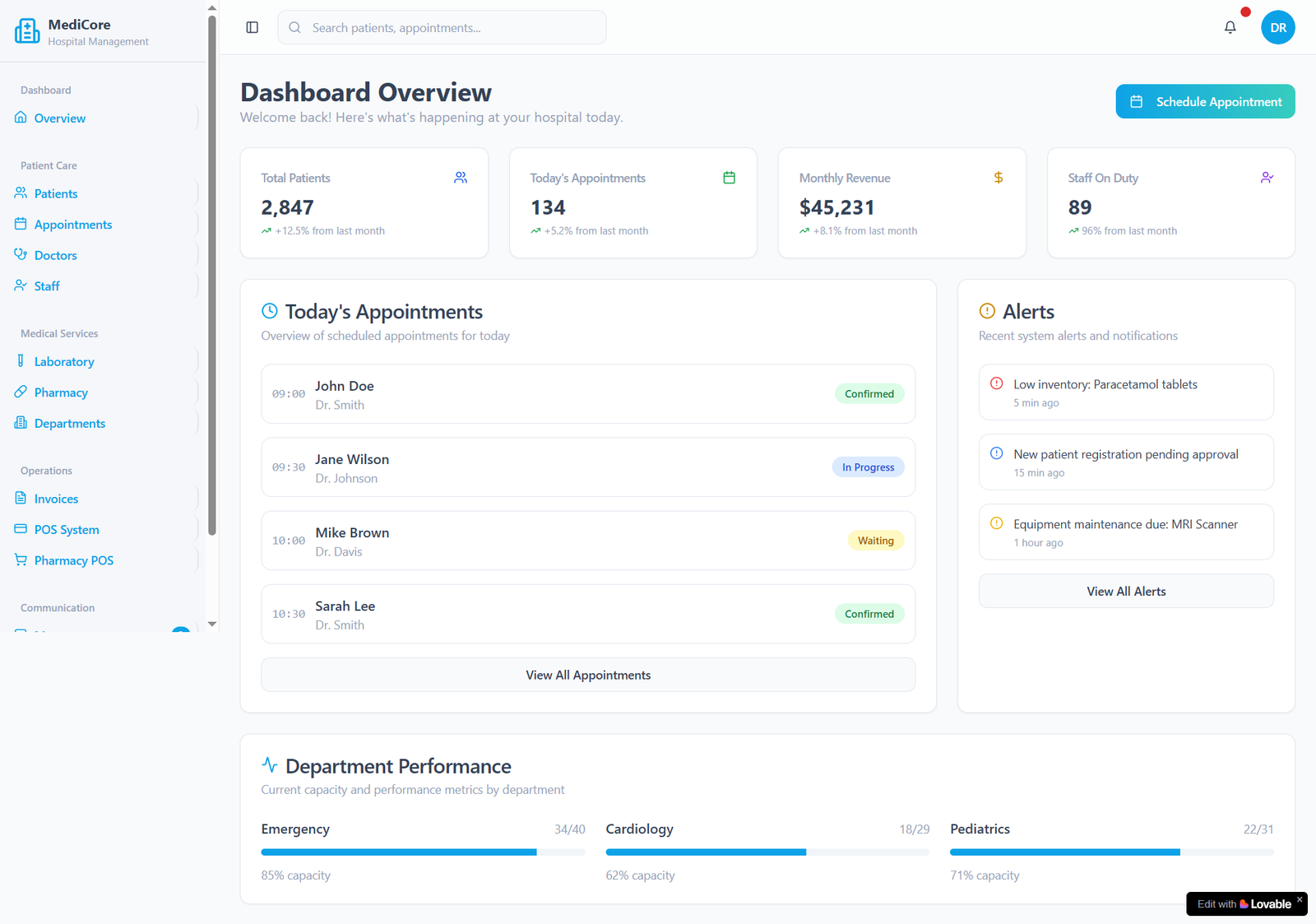Viewport: 1316px width, 924px height.
Task: Click the Total Patients people icon
Action: click(461, 178)
